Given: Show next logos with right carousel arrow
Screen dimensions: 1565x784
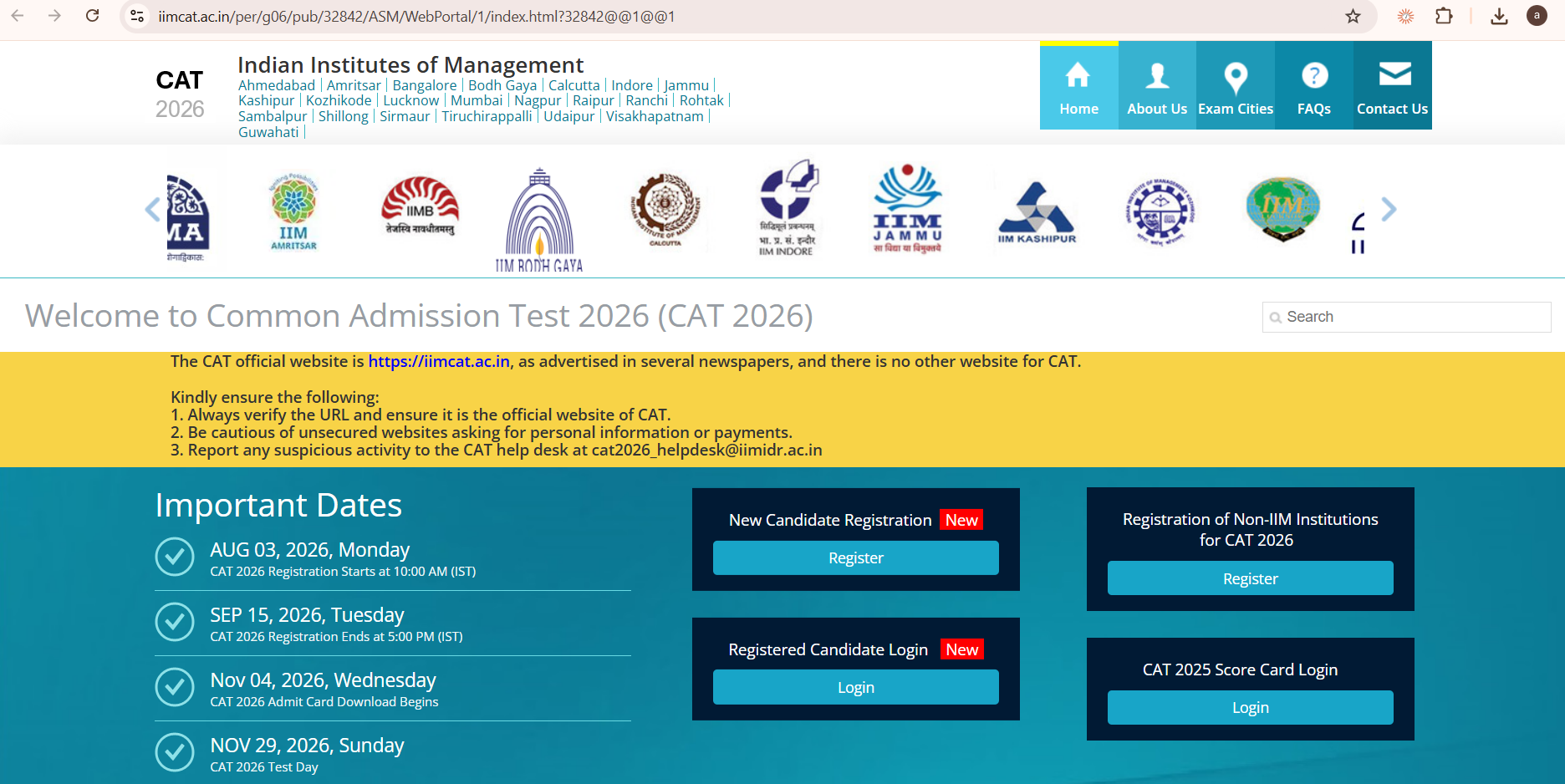Looking at the screenshot, I should pyautogui.click(x=1389, y=209).
